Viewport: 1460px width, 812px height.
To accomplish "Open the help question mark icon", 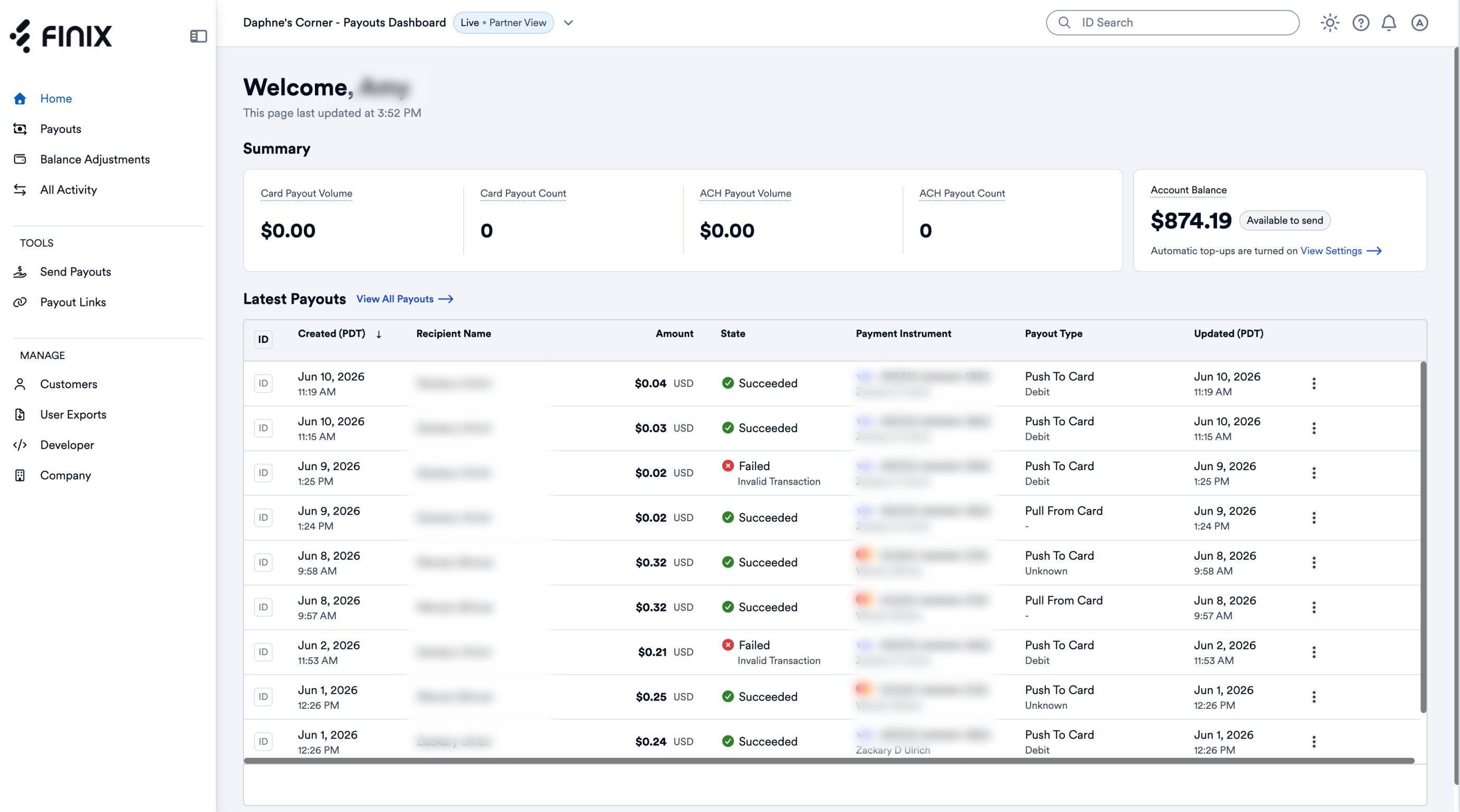I will click(x=1361, y=22).
